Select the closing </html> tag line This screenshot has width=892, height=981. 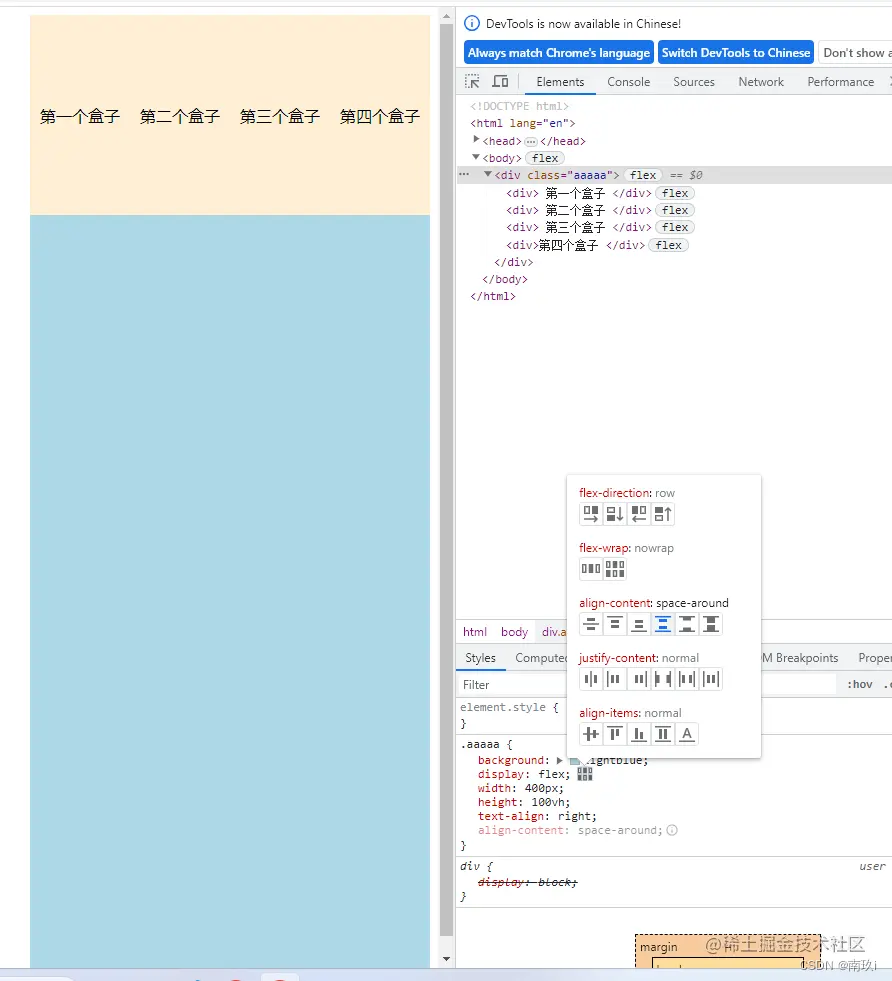click(x=492, y=296)
